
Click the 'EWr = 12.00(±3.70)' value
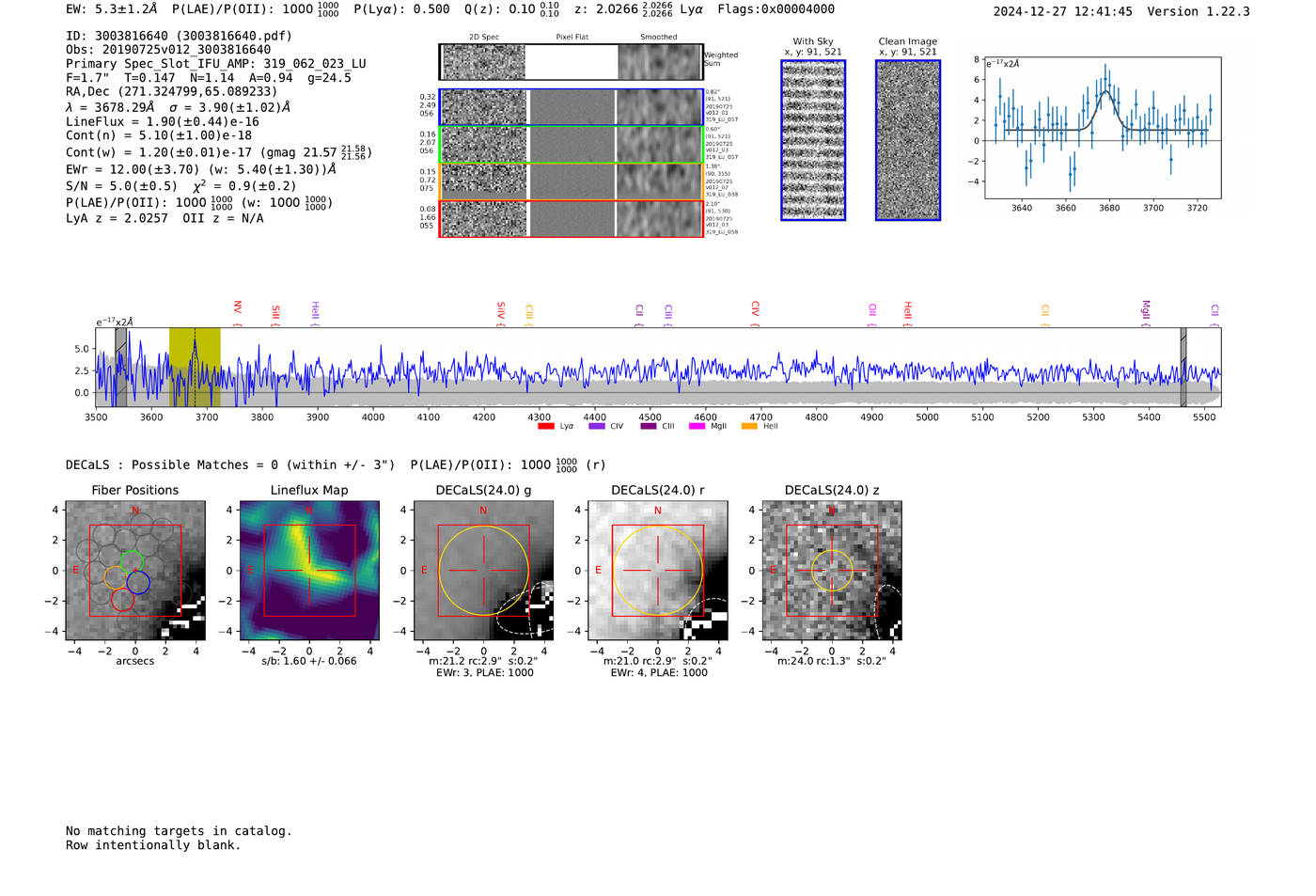point(133,170)
